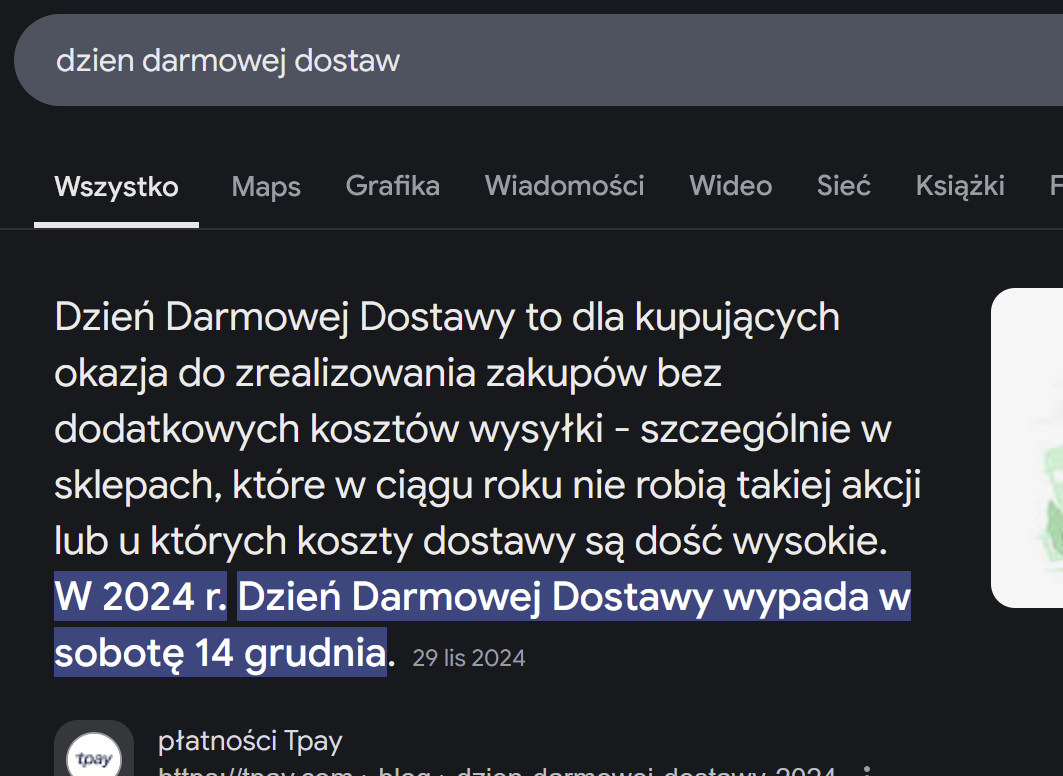The width and height of the screenshot is (1063, 776).
Task: Click the cut-off tab after Książki
Action: pos(1054,186)
